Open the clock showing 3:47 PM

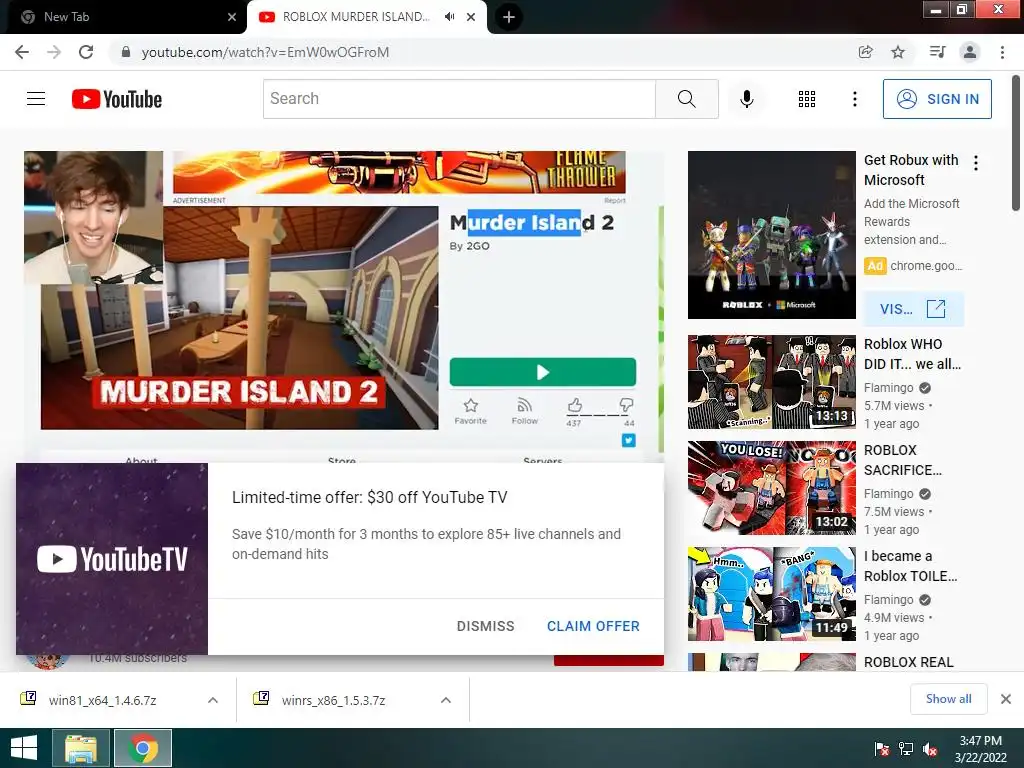coord(980,748)
